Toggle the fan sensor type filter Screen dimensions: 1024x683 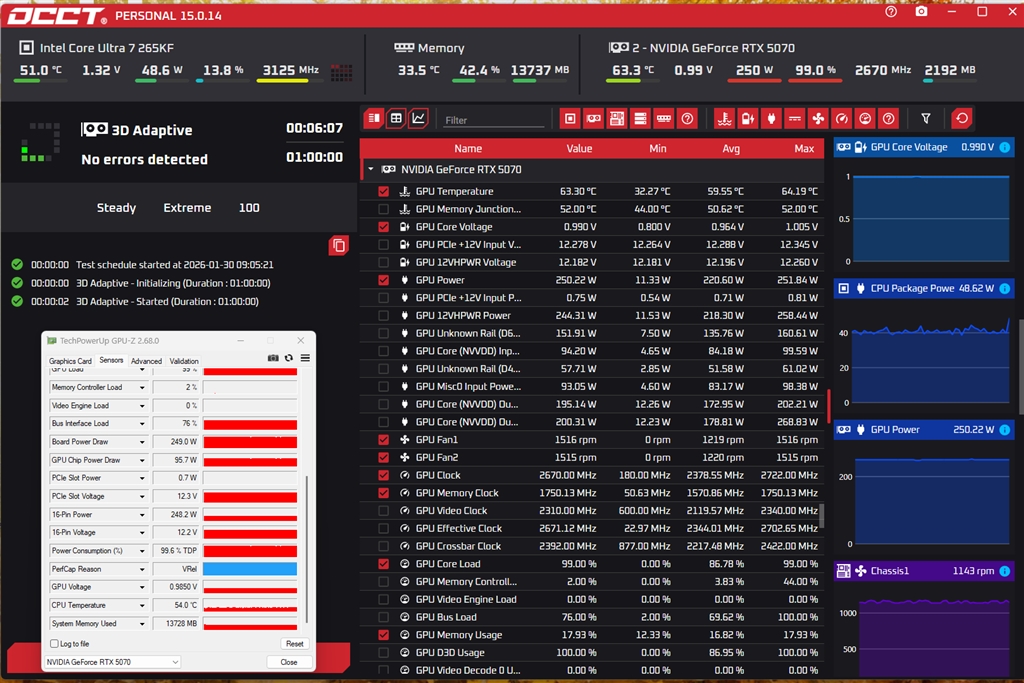[818, 118]
